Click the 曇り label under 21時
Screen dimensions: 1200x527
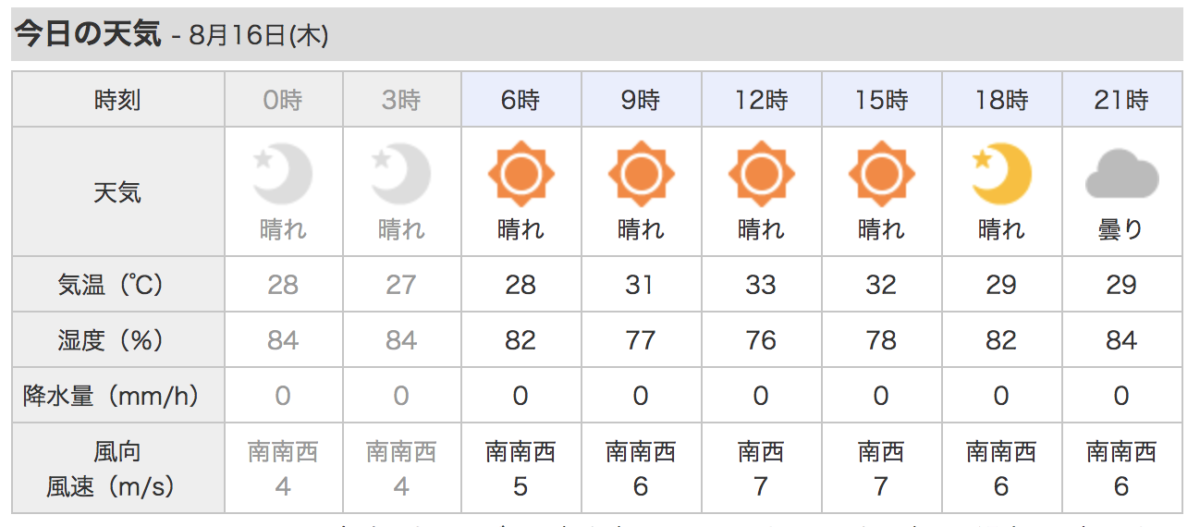pos(1121,230)
